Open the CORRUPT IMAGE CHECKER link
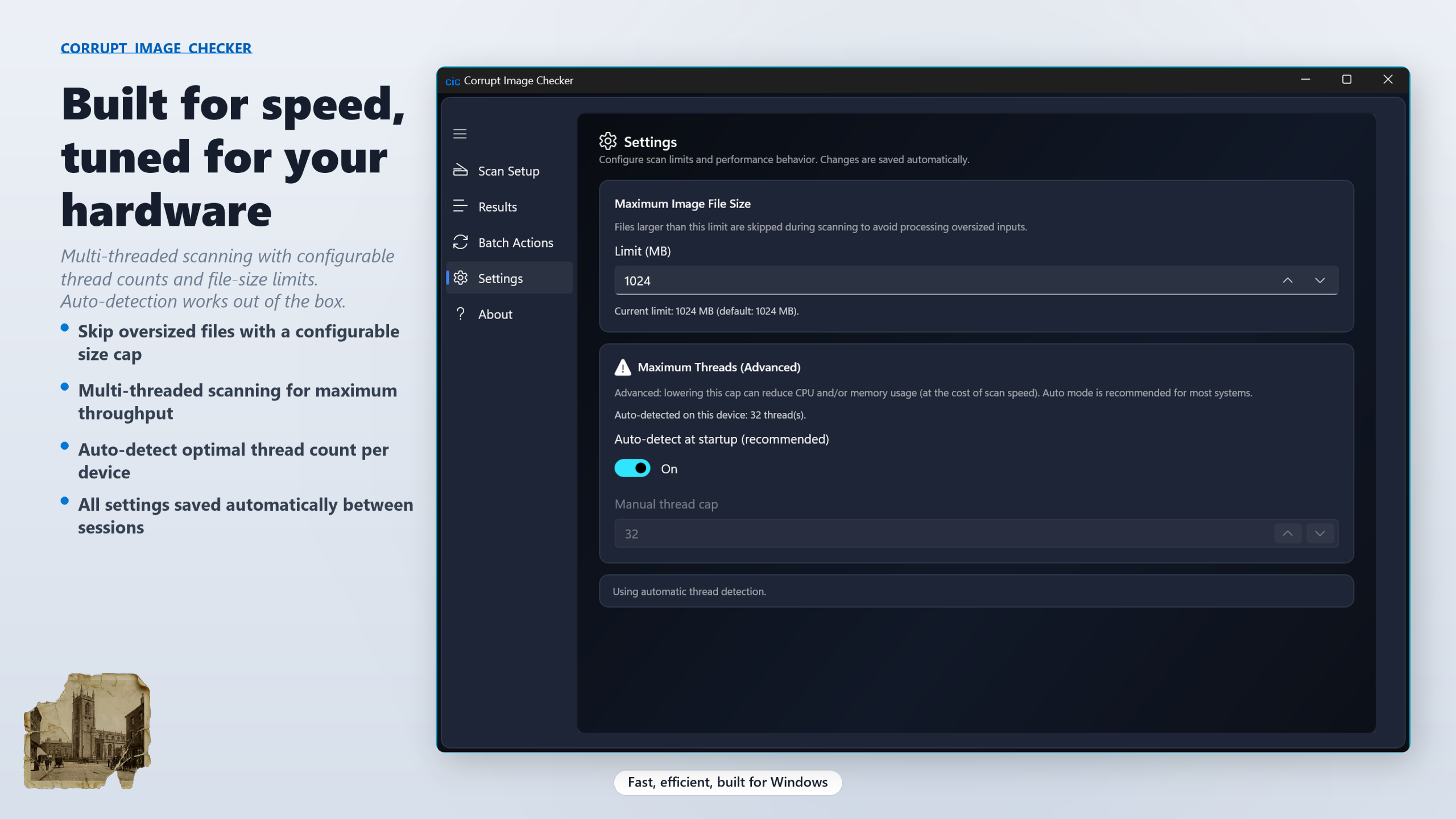 point(156,48)
